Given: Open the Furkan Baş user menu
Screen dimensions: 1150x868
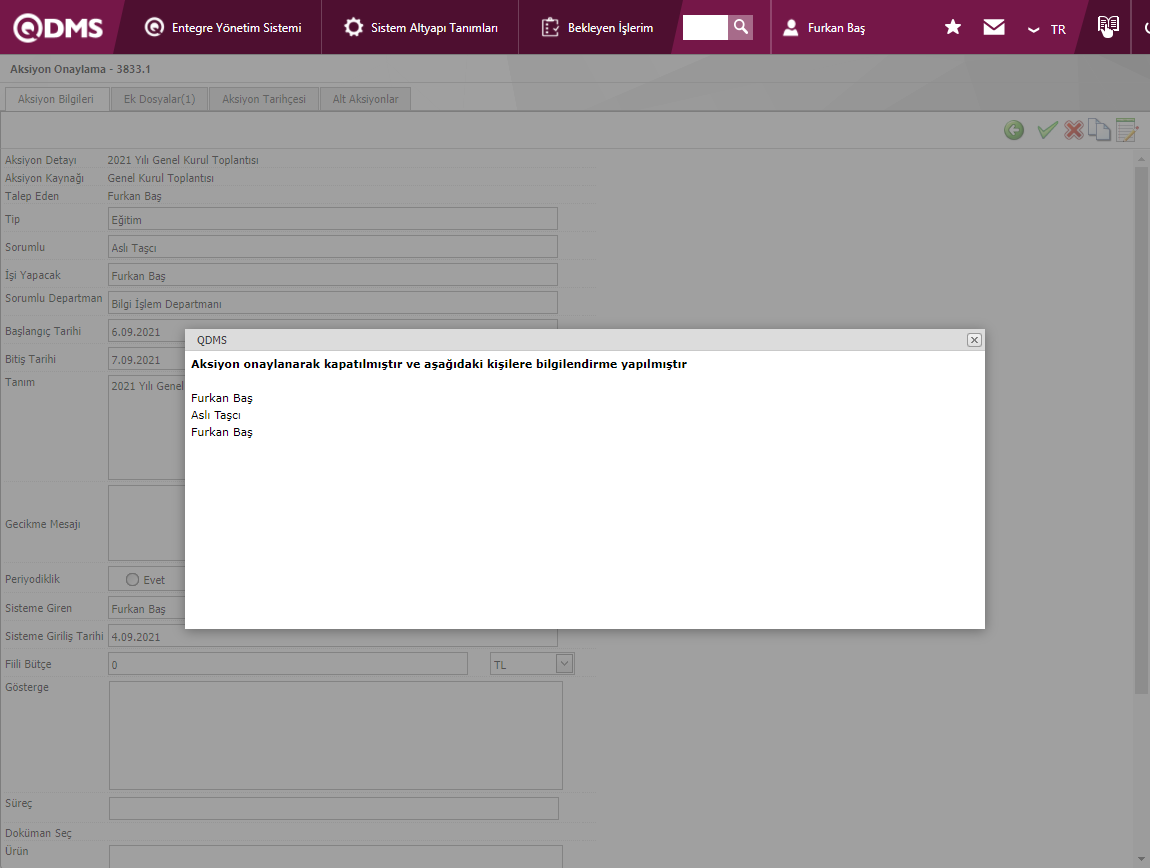Looking at the screenshot, I should pyautogui.click(x=825, y=28).
